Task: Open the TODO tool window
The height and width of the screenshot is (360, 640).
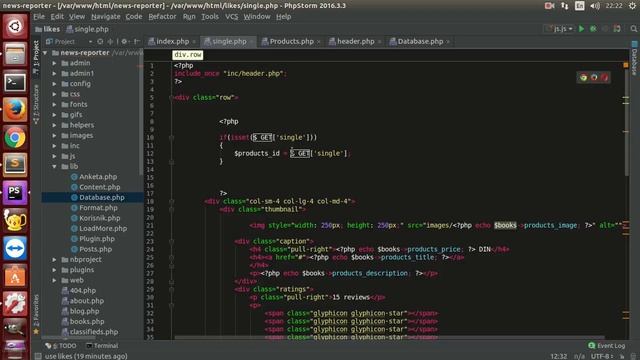Action: click(x=61, y=346)
